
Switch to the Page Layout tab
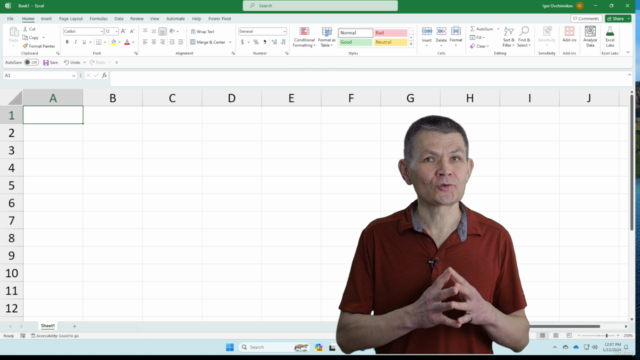click(x=71, y=19)
